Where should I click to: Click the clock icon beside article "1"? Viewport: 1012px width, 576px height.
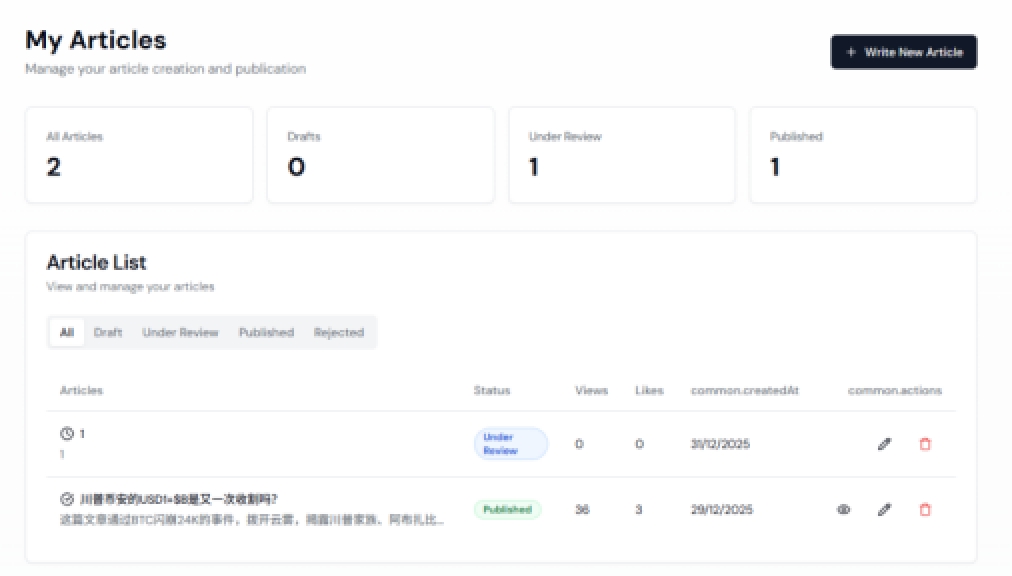(x=64, y=432)
